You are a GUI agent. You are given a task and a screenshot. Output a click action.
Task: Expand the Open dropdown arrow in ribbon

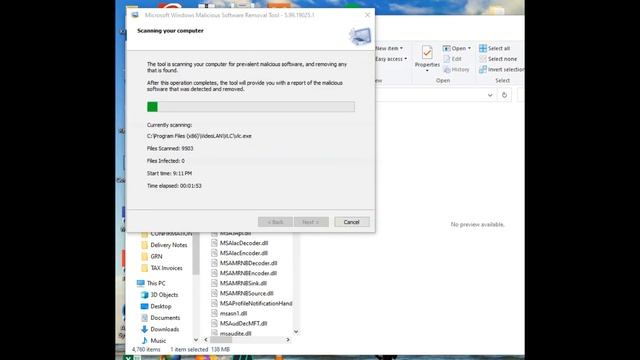(469, 48)
